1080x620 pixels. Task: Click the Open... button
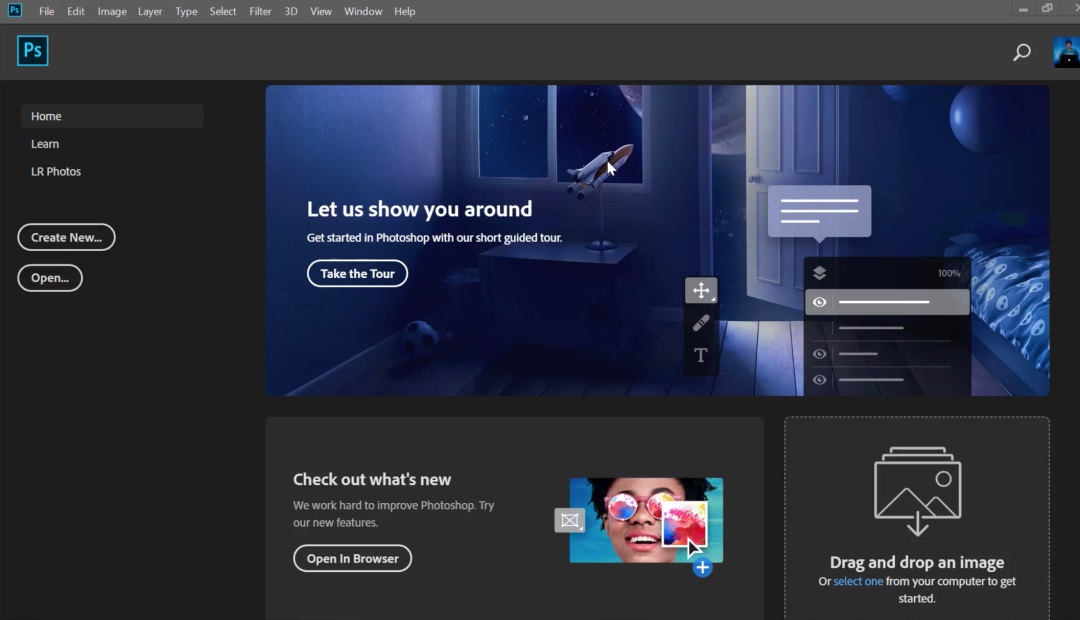50,278
